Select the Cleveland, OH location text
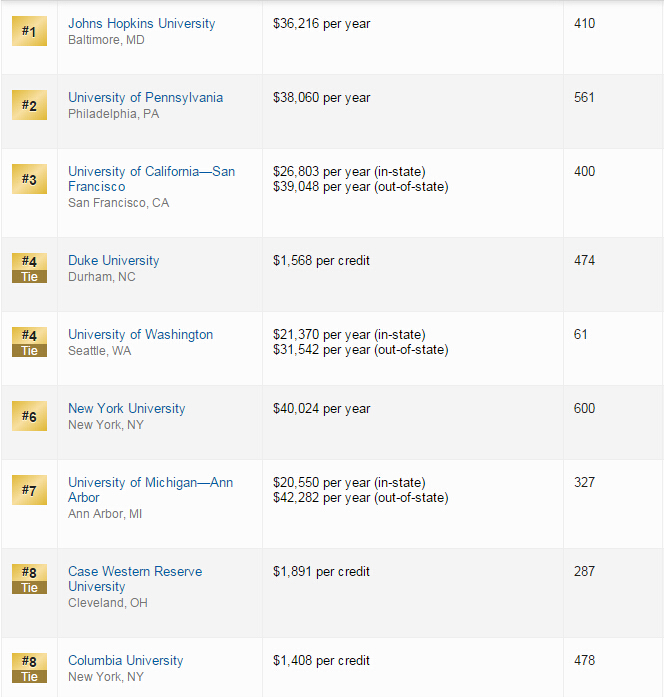This screenshot has height=697, width=664. click(x=108, y=603)
